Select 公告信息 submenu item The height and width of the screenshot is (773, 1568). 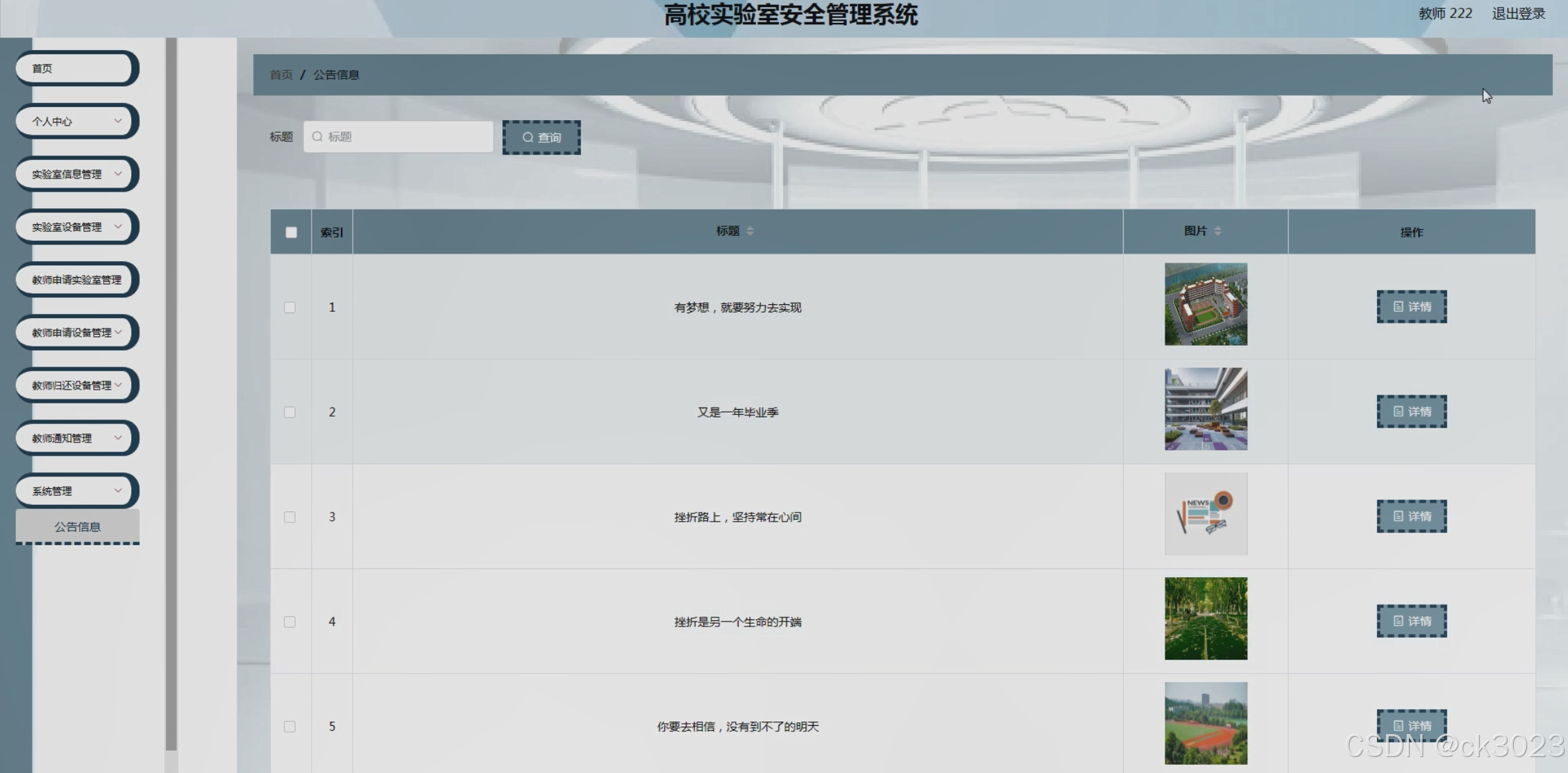pyautogui.click(x=77, y=527)
